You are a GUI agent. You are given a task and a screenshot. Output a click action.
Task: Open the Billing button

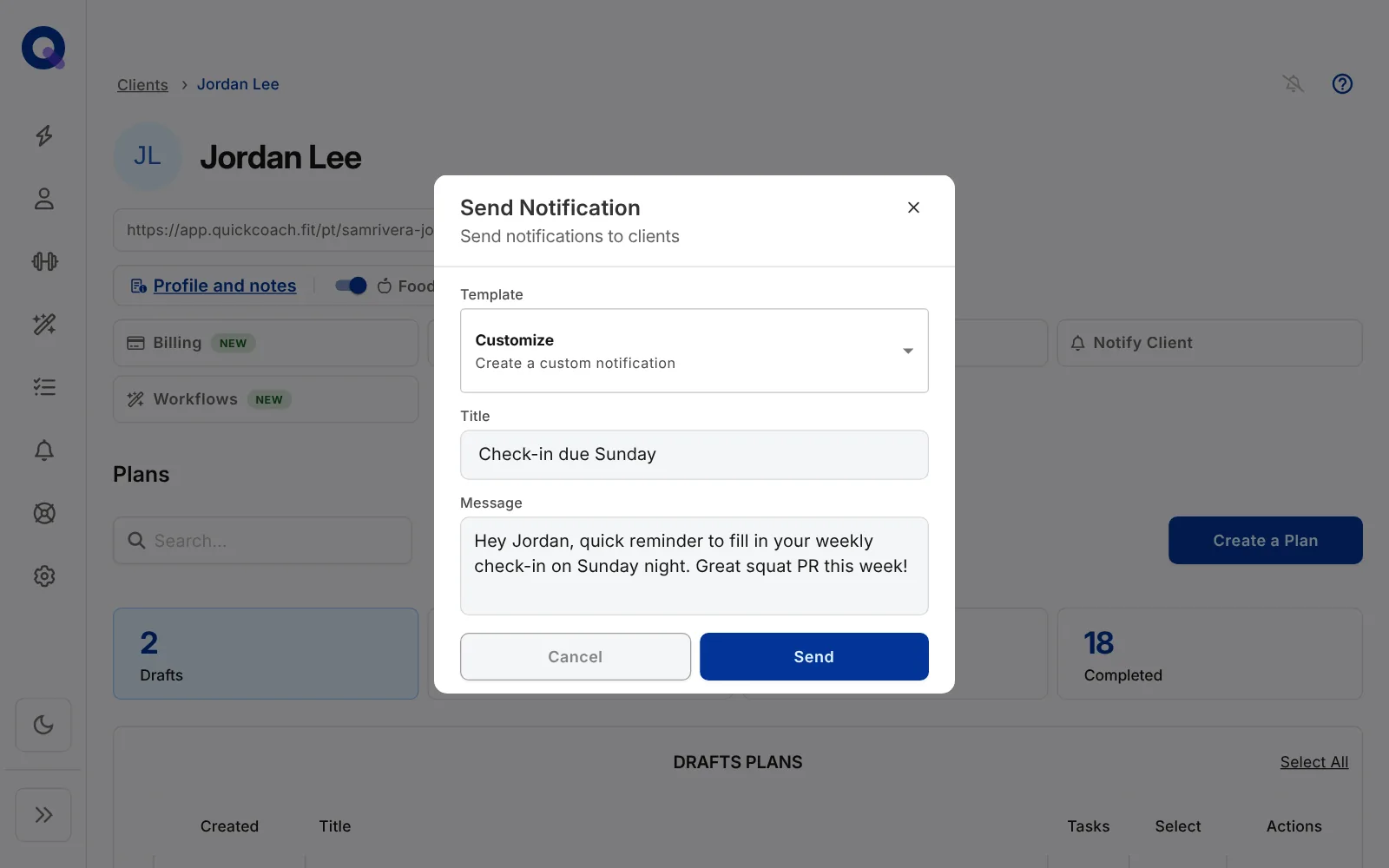pos(266,343)
